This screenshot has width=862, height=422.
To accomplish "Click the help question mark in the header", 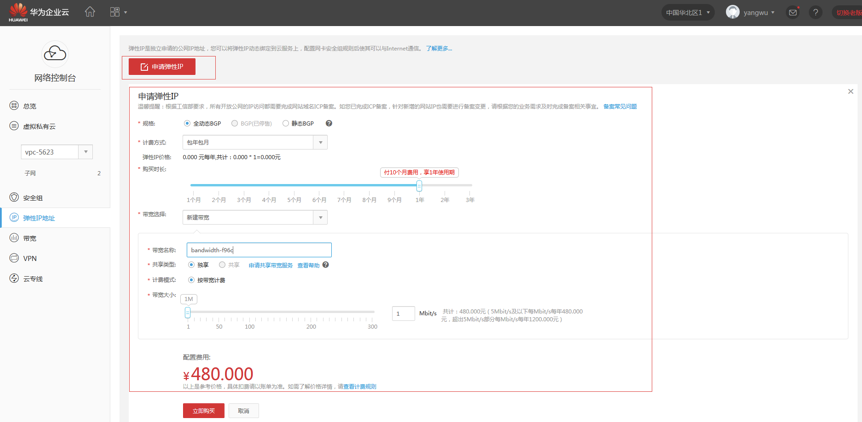I will point(816,13).
